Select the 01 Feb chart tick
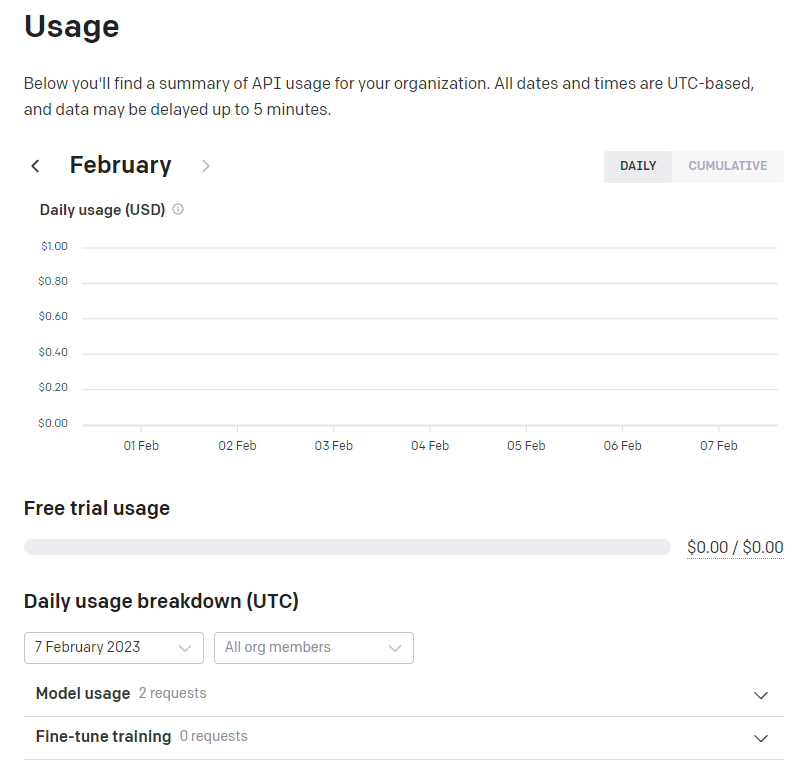The image size is (802, 775). point(141,445)
